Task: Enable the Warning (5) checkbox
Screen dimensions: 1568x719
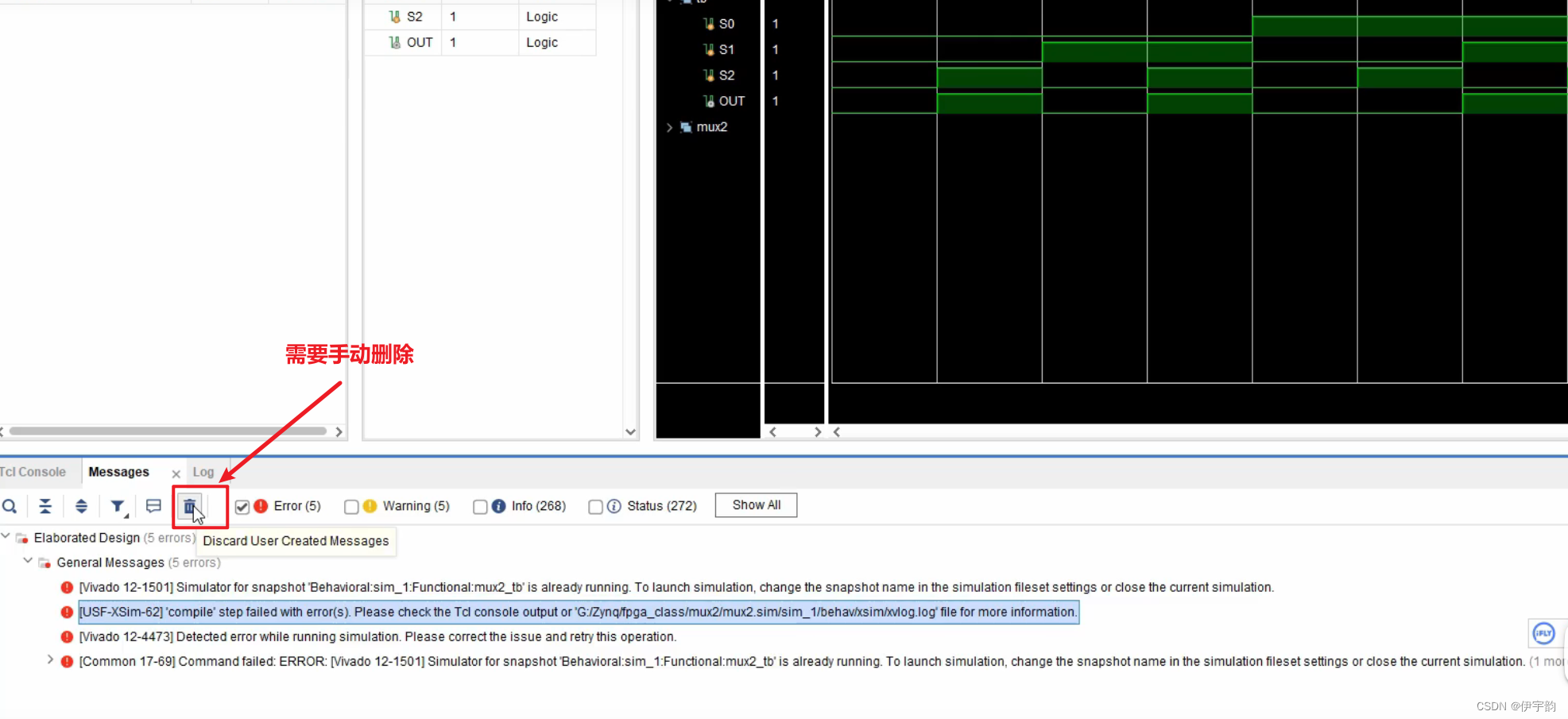Action: tap(351, 506)
